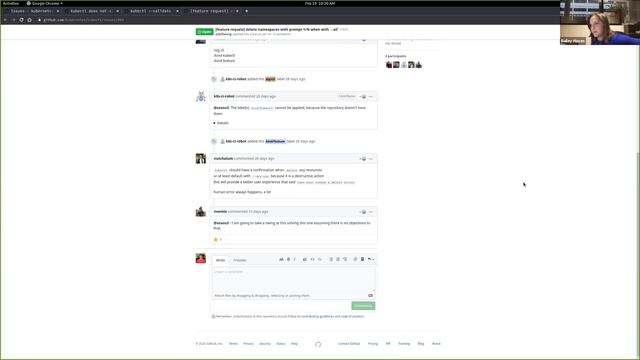Viewport: 640px width, 360px height.
Task: Open the Help footer link
Action: (294, 344)
